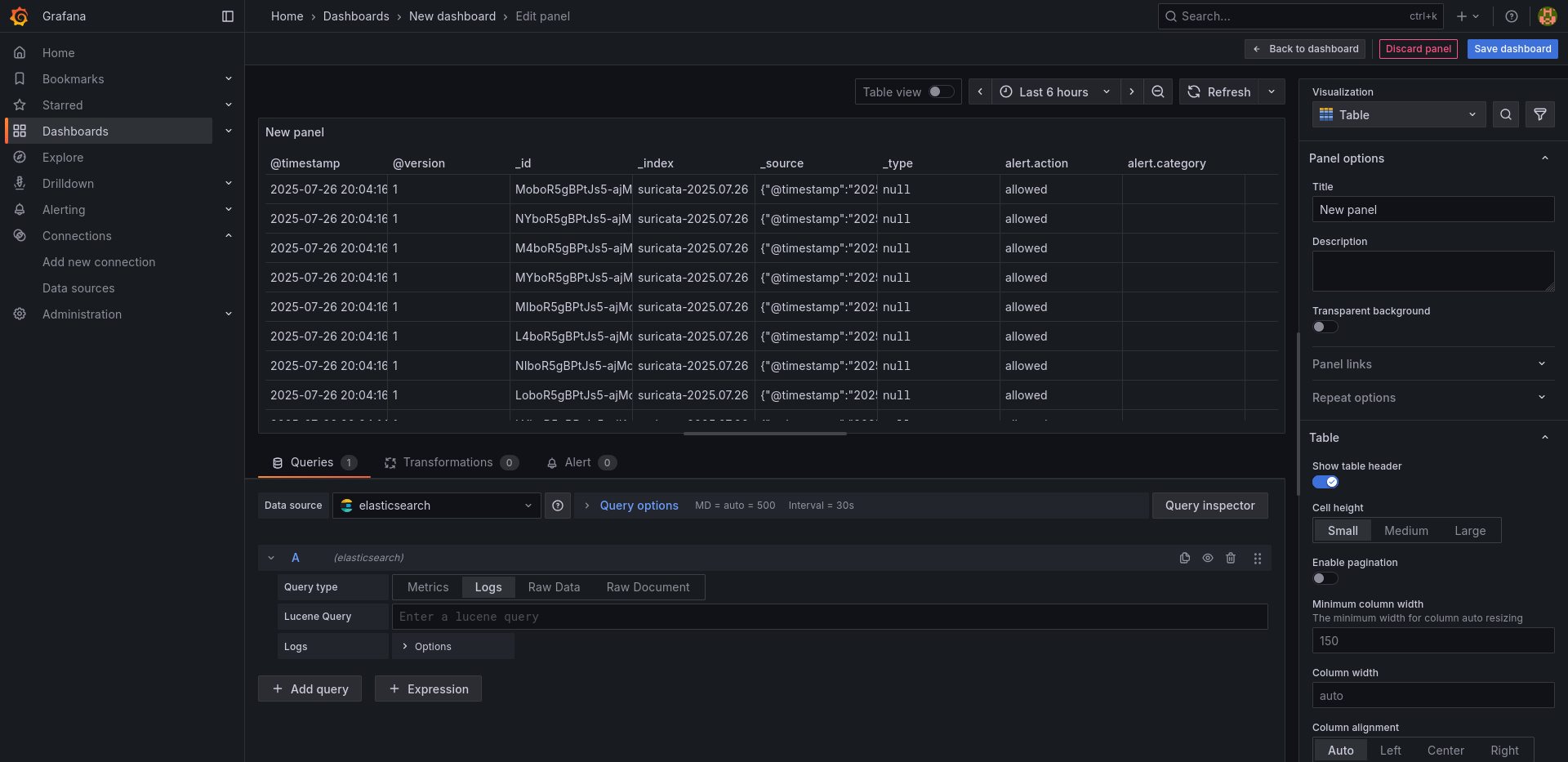The image size is (1568, 762).
Task: Open the elasticsearch data source dropdown
Action: (x=436, y=506)
